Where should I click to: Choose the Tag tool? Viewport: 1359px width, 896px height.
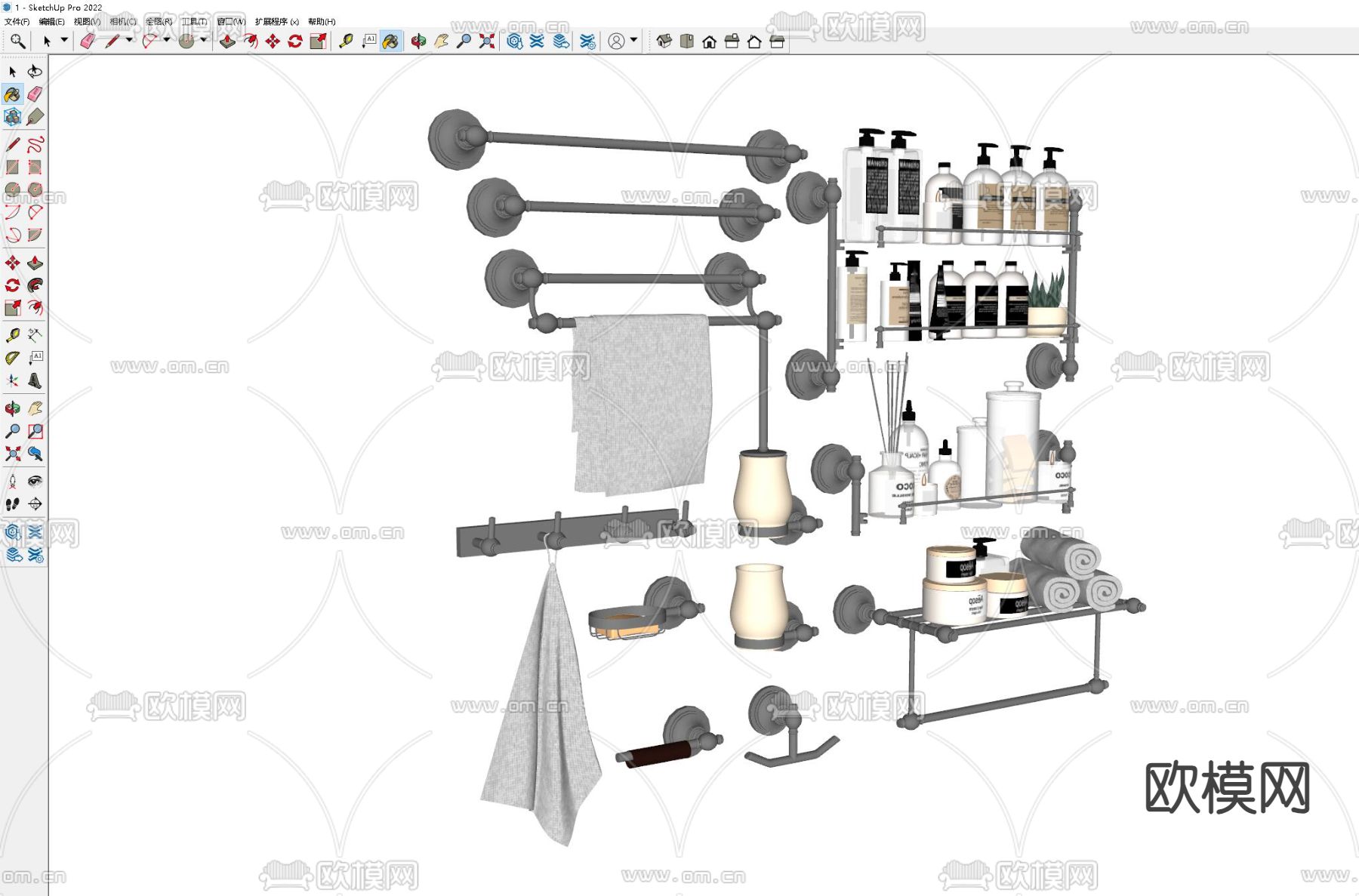tap(35, 116)
